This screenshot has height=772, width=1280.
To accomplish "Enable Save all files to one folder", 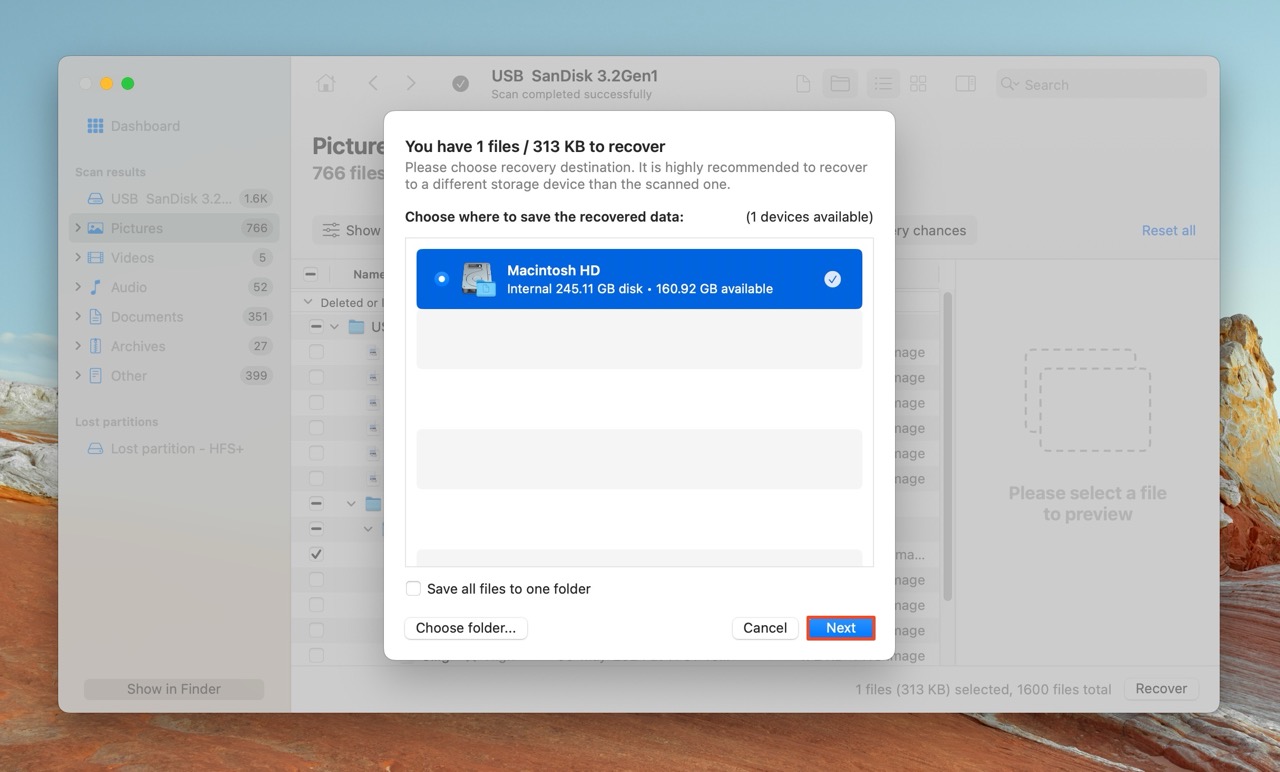I will coord(413,589).
